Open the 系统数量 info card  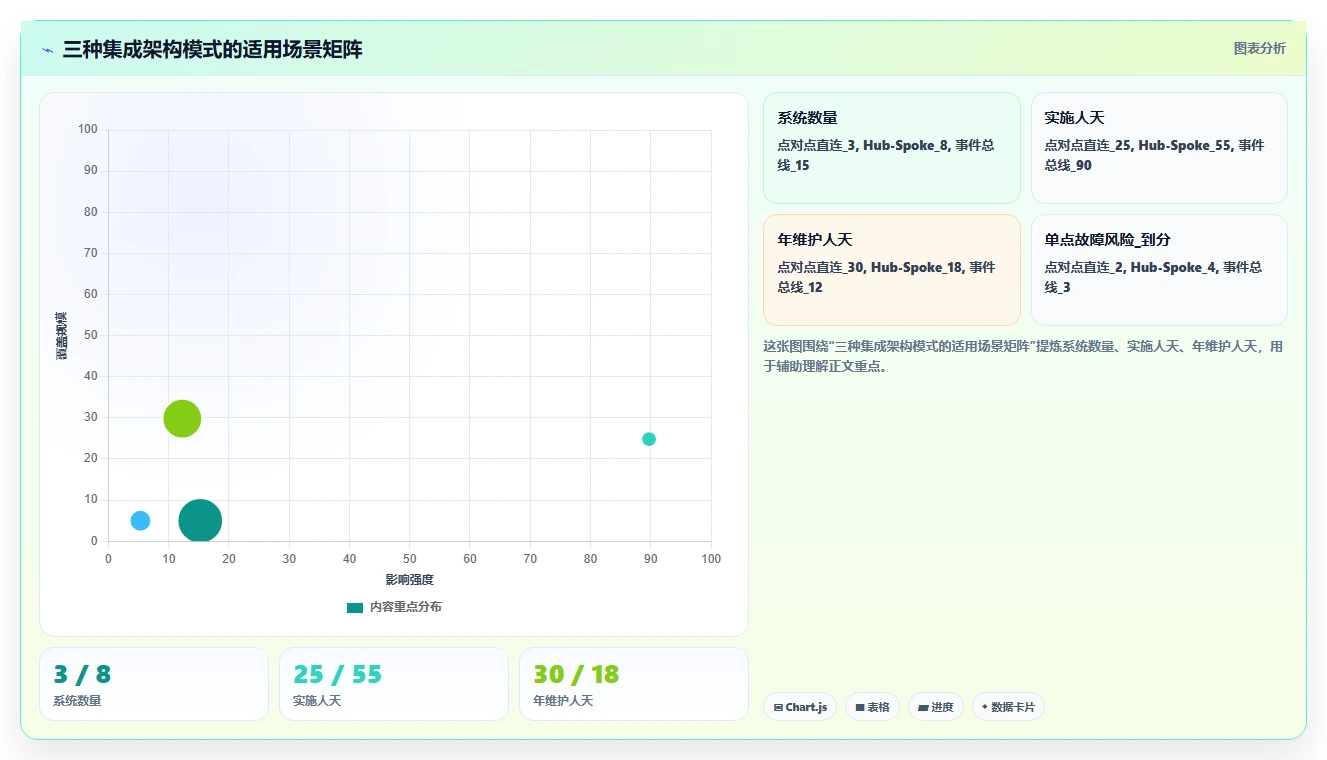coord(892,148)
